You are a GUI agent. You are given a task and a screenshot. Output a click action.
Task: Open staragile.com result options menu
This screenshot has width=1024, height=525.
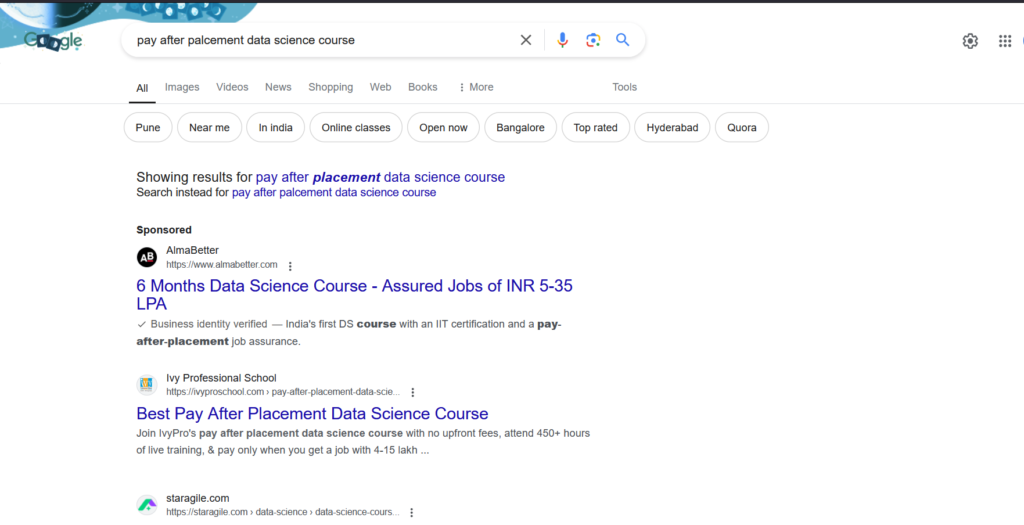(412, 513)
